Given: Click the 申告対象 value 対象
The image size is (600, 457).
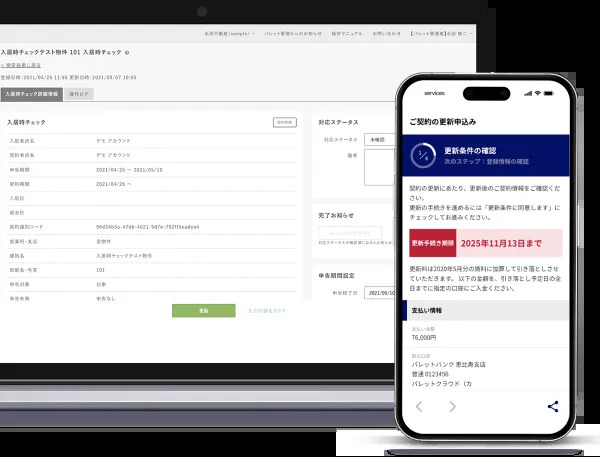Looking at the screenshot, I should [101, 284].
